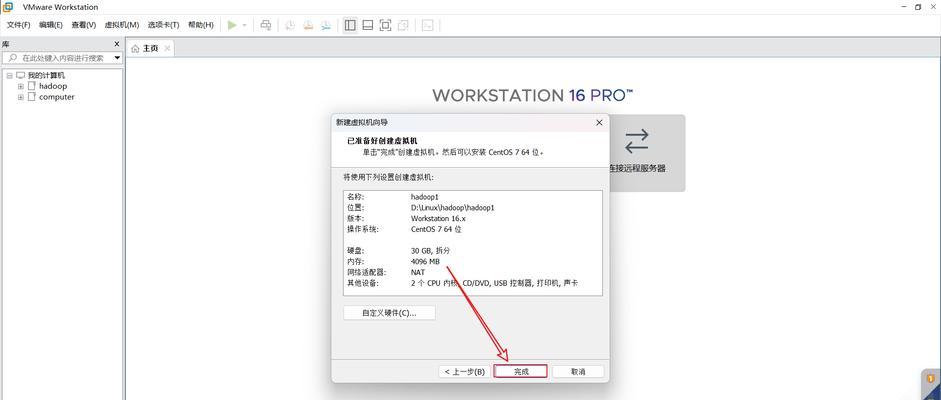
Task: Open the 查看(V) menu
Action: (83, 25)
